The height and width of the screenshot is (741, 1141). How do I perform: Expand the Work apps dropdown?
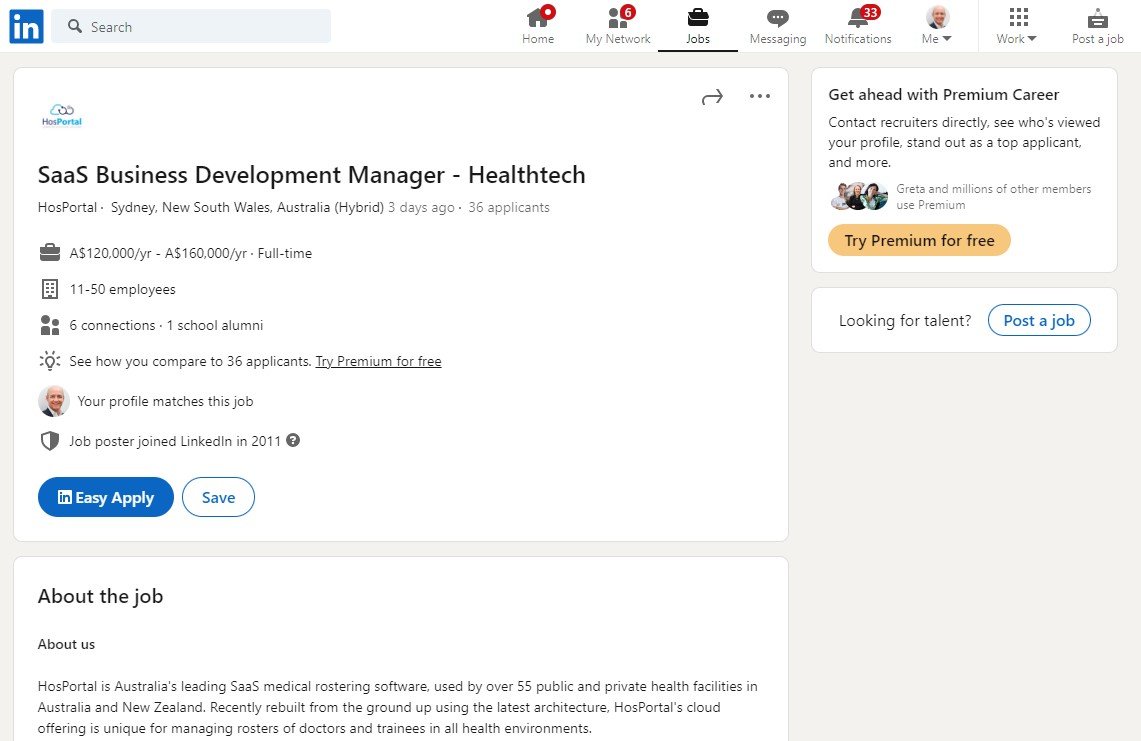(1017, 26)
